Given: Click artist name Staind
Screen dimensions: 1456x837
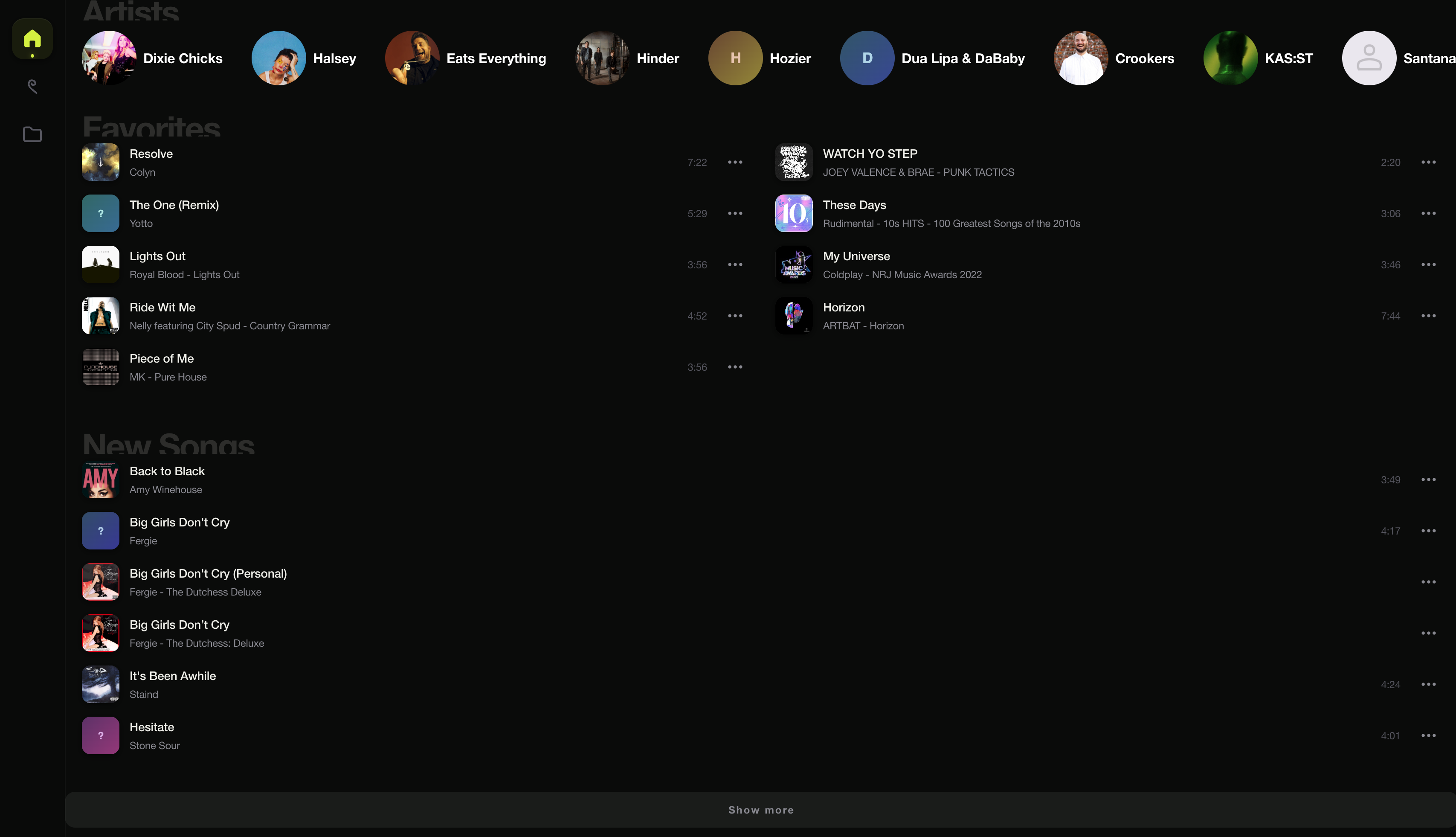Looking at the screenshot, I should click(x=144, y=694).
